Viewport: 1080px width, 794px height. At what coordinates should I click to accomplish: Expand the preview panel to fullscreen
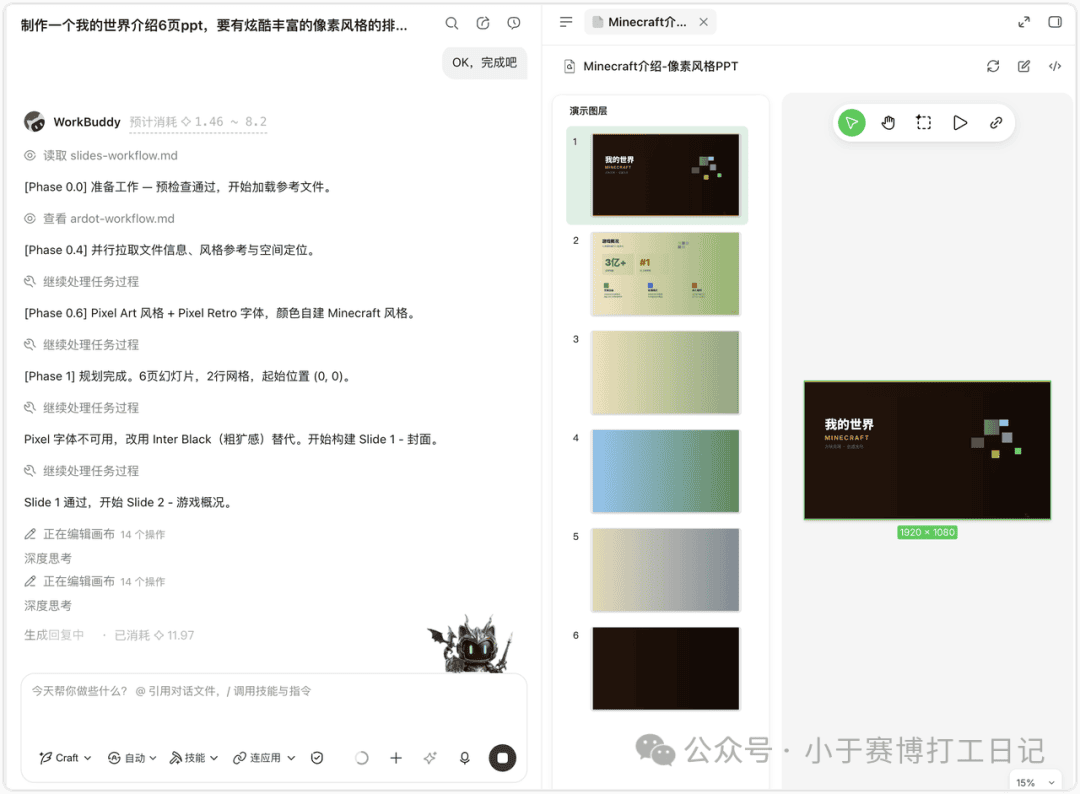coord(1024,22)
